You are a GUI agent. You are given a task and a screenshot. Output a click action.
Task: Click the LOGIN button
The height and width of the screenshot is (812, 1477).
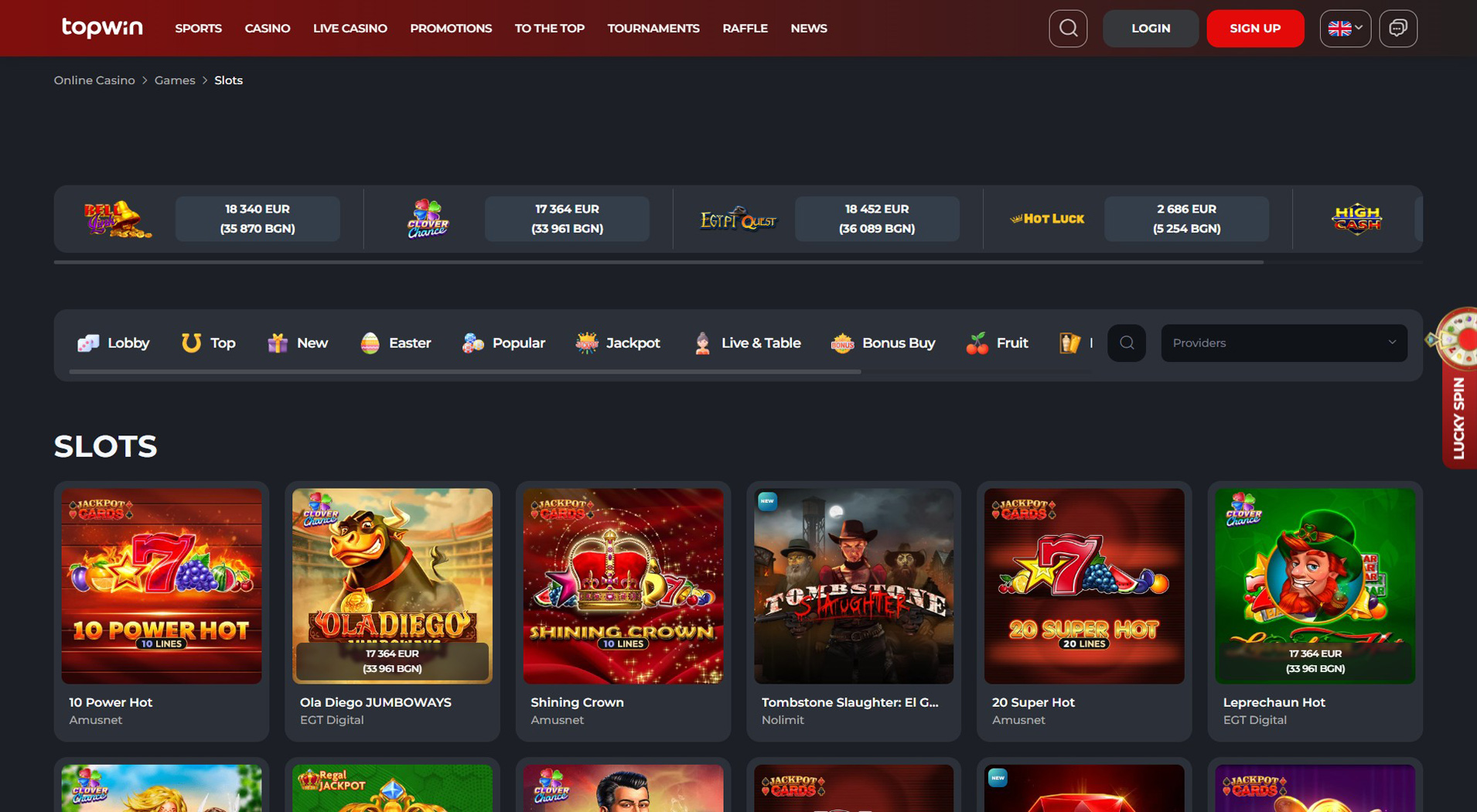point(1151,29)
